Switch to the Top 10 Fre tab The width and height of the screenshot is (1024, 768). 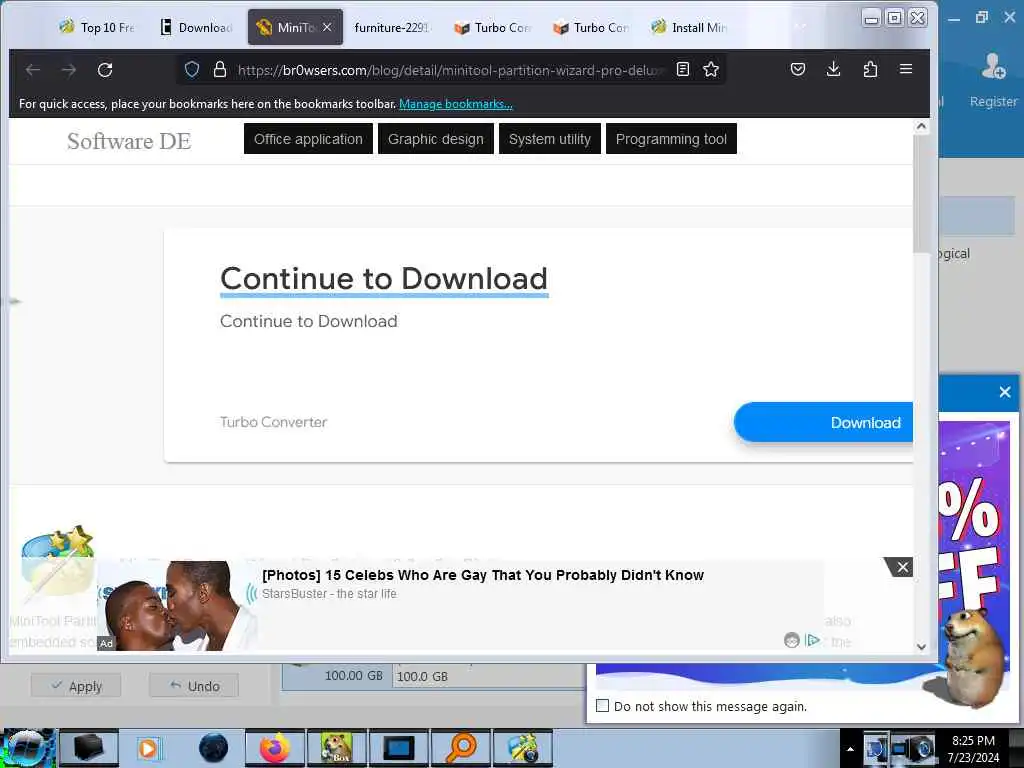click(96, 27)
